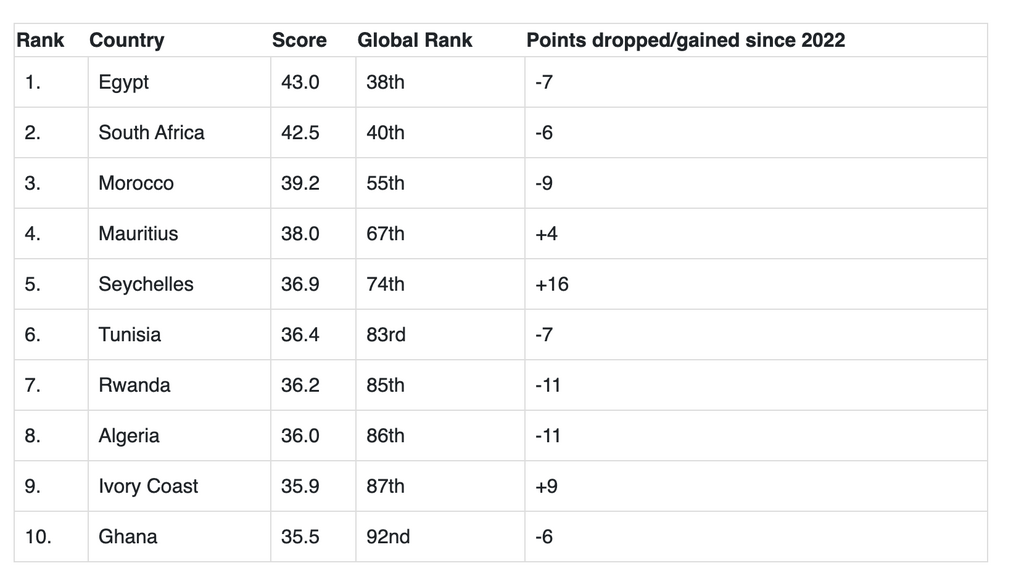This screenshot has width=1024, height=579.
Task: Click the Country column header
Action: tap(126, 40)
